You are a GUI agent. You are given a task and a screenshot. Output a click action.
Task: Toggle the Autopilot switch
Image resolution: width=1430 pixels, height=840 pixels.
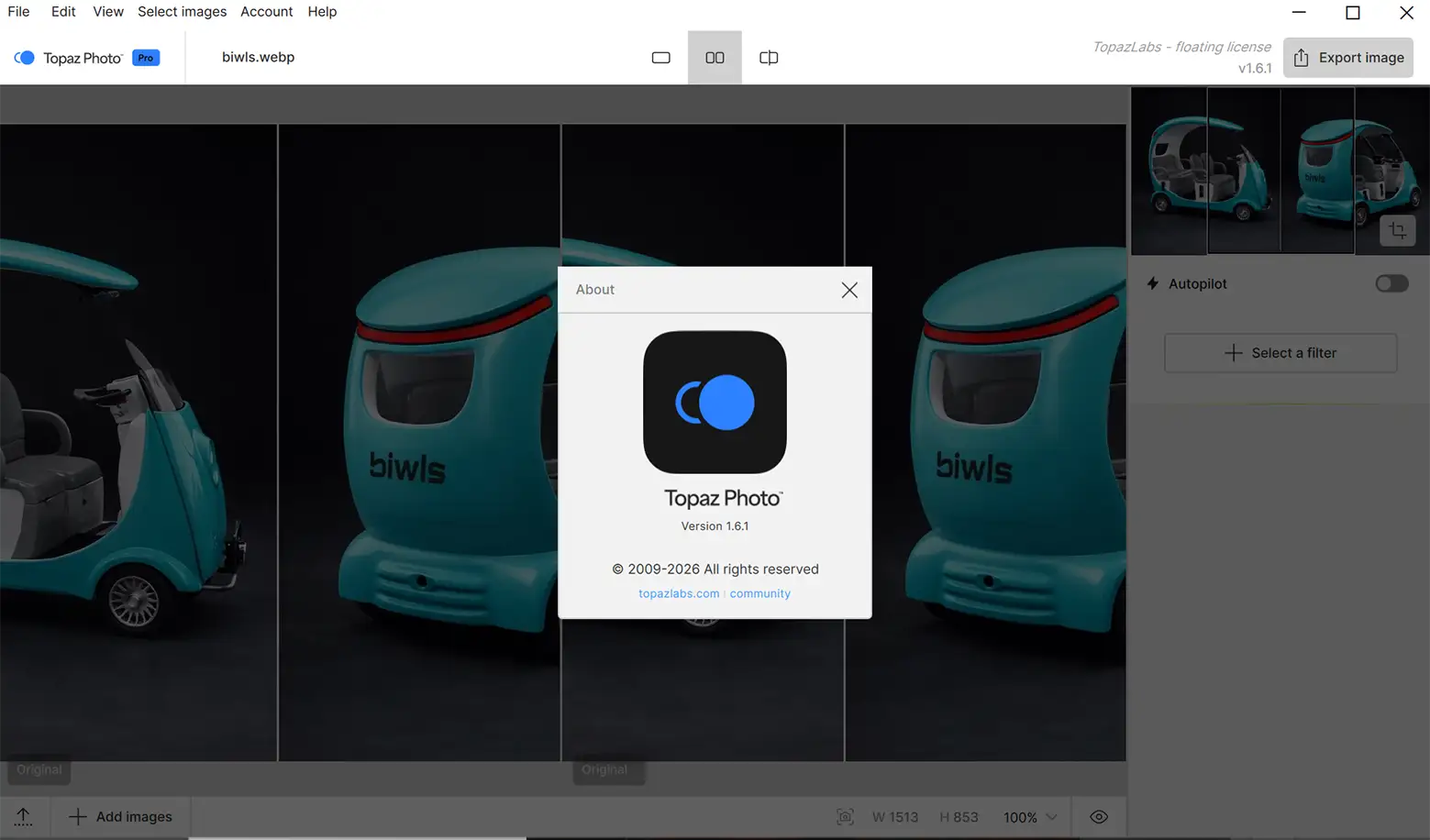tap(1391, 283)
